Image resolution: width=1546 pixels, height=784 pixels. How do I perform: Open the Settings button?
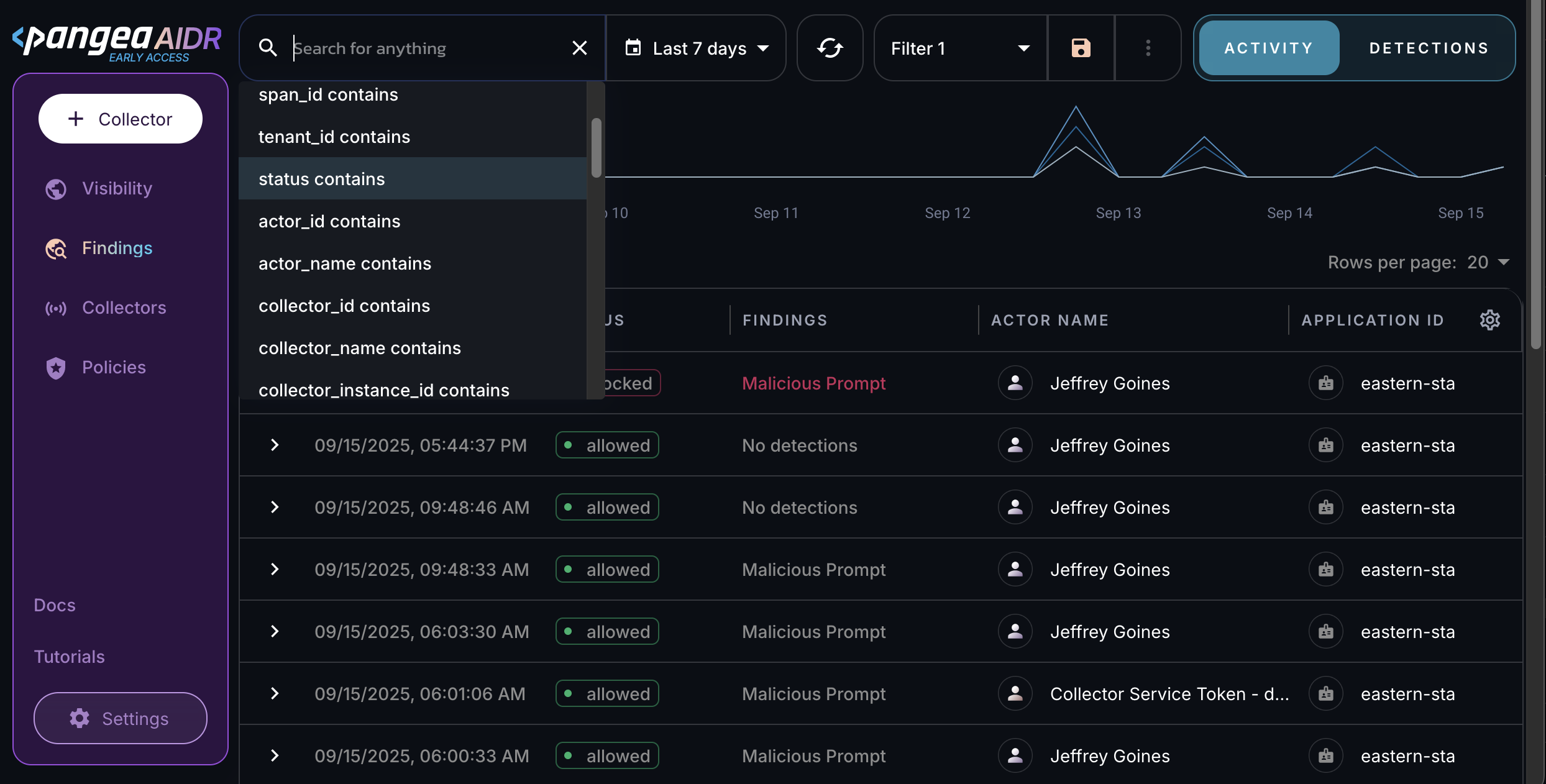121,718
